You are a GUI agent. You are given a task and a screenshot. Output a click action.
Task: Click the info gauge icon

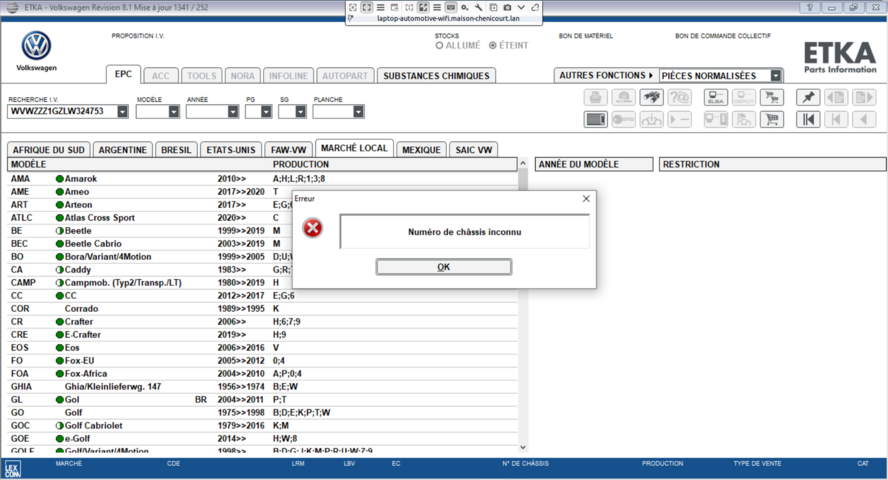coord(651,119)
